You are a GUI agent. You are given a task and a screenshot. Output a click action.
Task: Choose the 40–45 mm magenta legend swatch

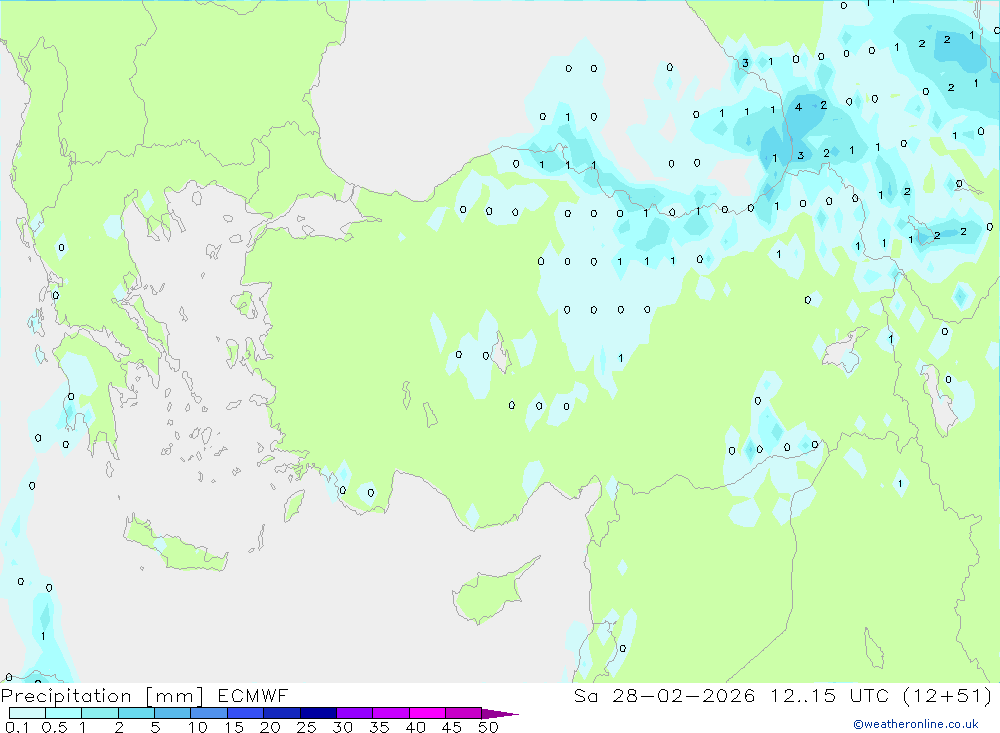[x=427, y=713]
